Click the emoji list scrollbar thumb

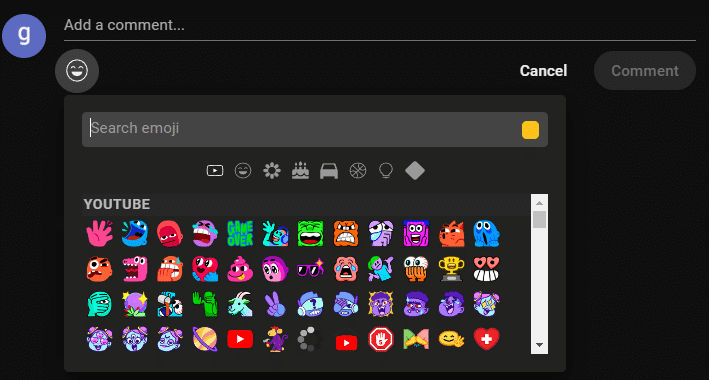pyautogui.click(x=539, y=219)
